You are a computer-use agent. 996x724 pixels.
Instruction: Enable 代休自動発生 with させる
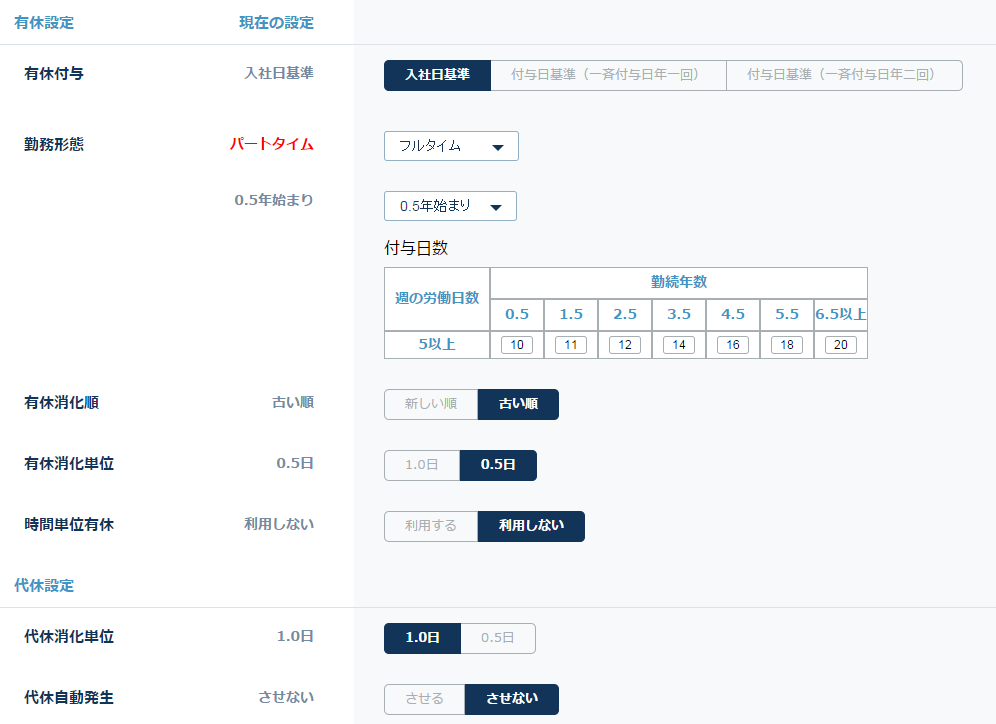(425, 699)
